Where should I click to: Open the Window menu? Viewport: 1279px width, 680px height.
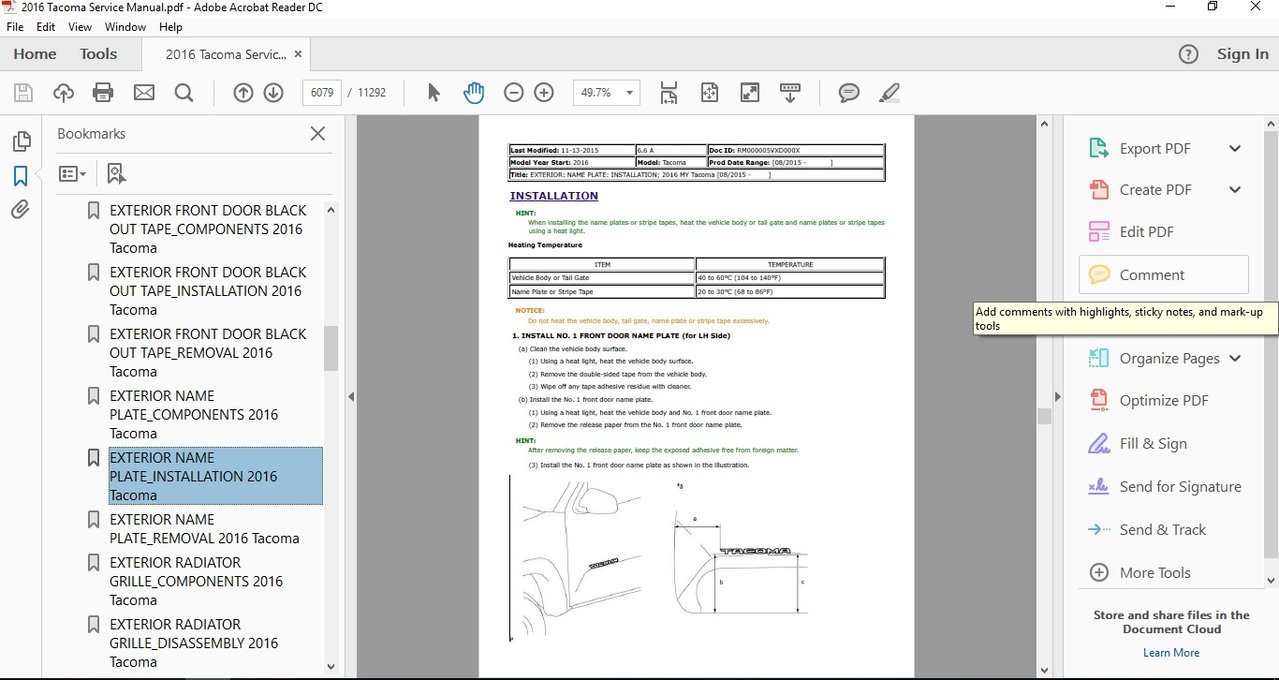tap(125, 27)
